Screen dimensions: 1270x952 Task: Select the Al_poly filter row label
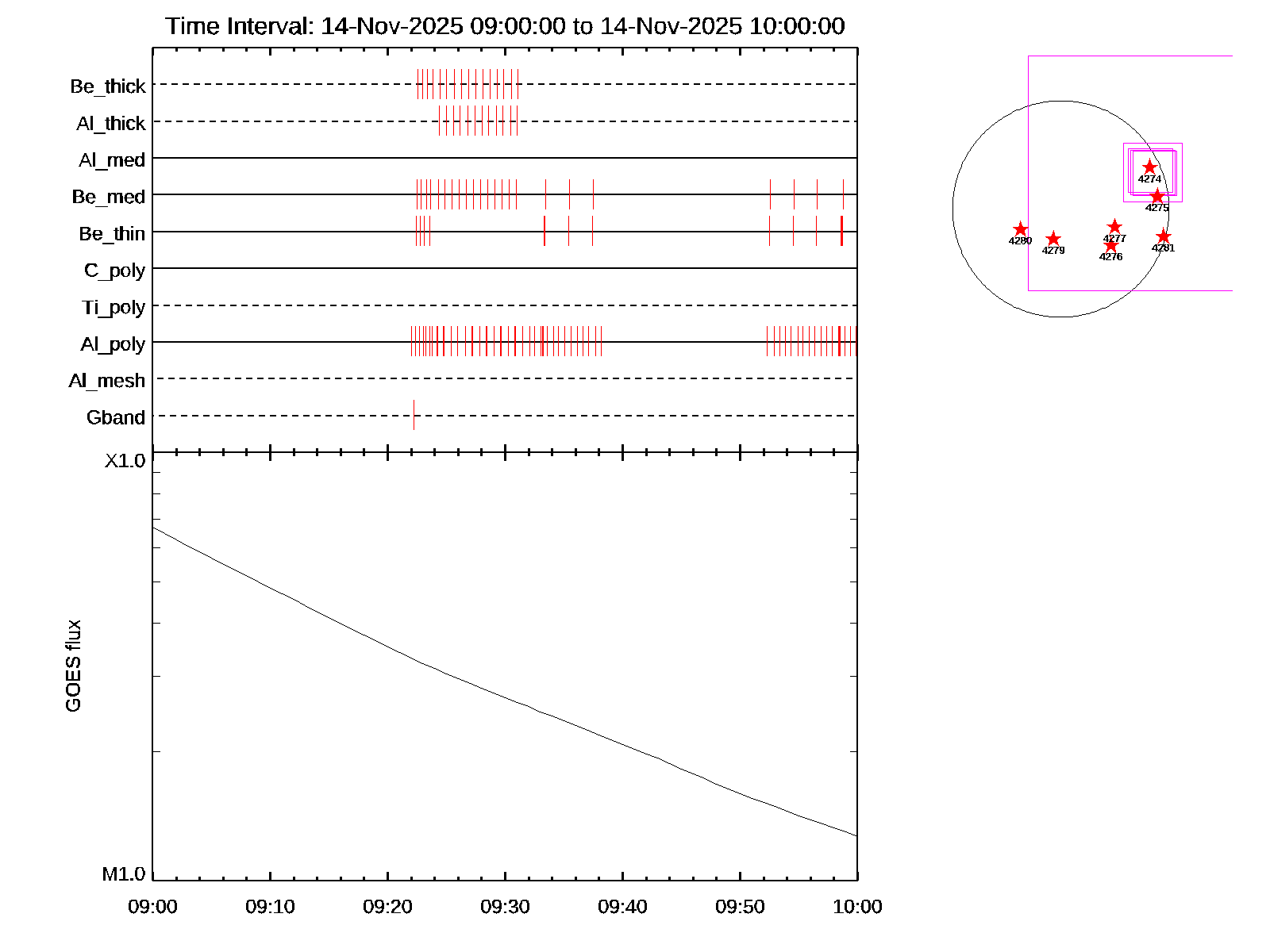tap(113, 344)
